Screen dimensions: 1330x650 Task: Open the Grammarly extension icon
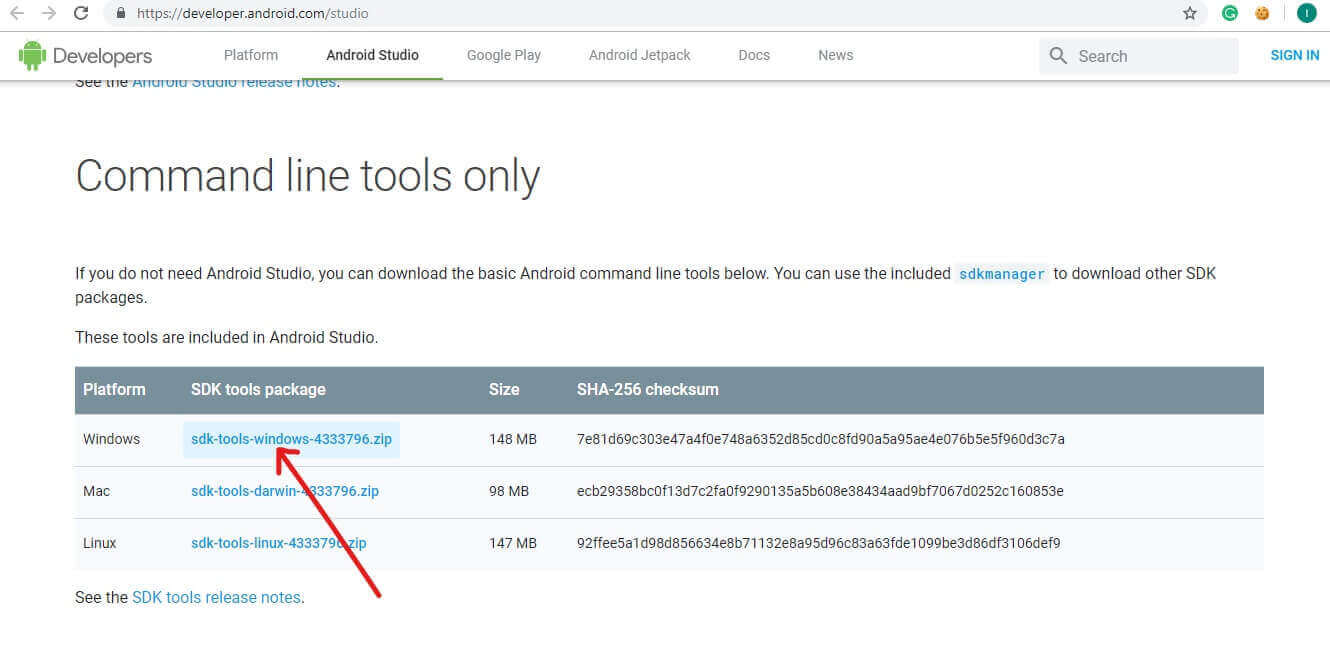point(1229,15)
